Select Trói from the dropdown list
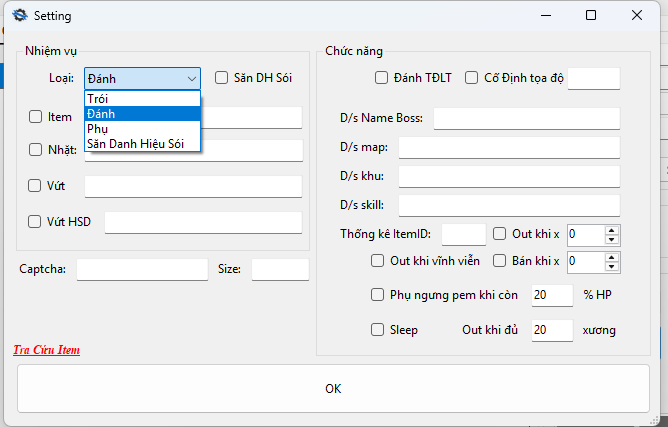 tap(98, 99)
